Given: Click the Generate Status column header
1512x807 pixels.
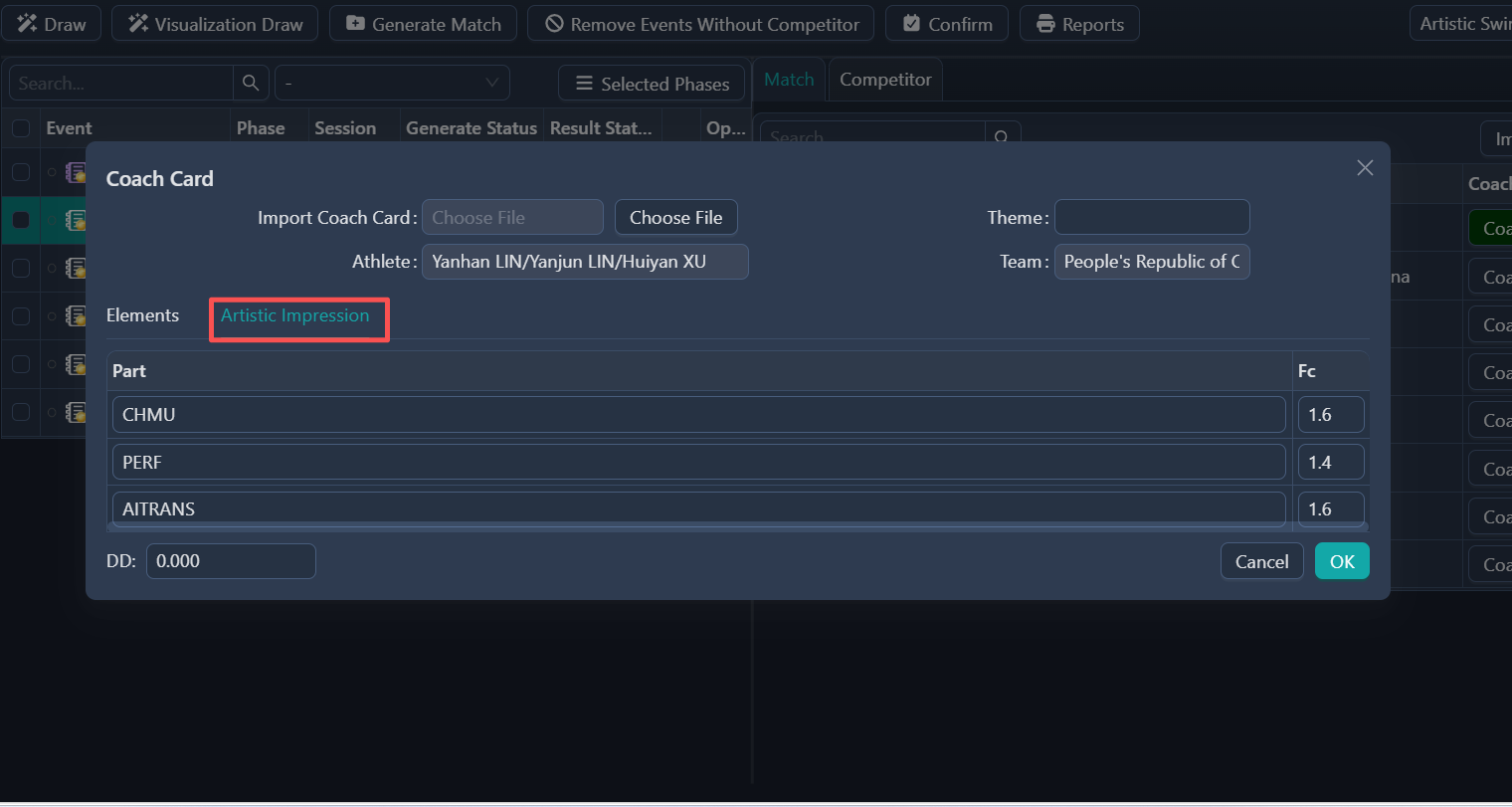Looking at the screenshot, I should click(x=472, y=128).
